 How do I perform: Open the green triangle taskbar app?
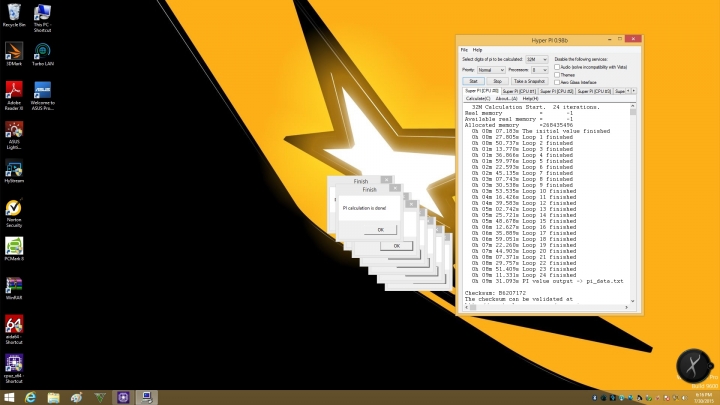pyautogui.click(x=100, y=397)
